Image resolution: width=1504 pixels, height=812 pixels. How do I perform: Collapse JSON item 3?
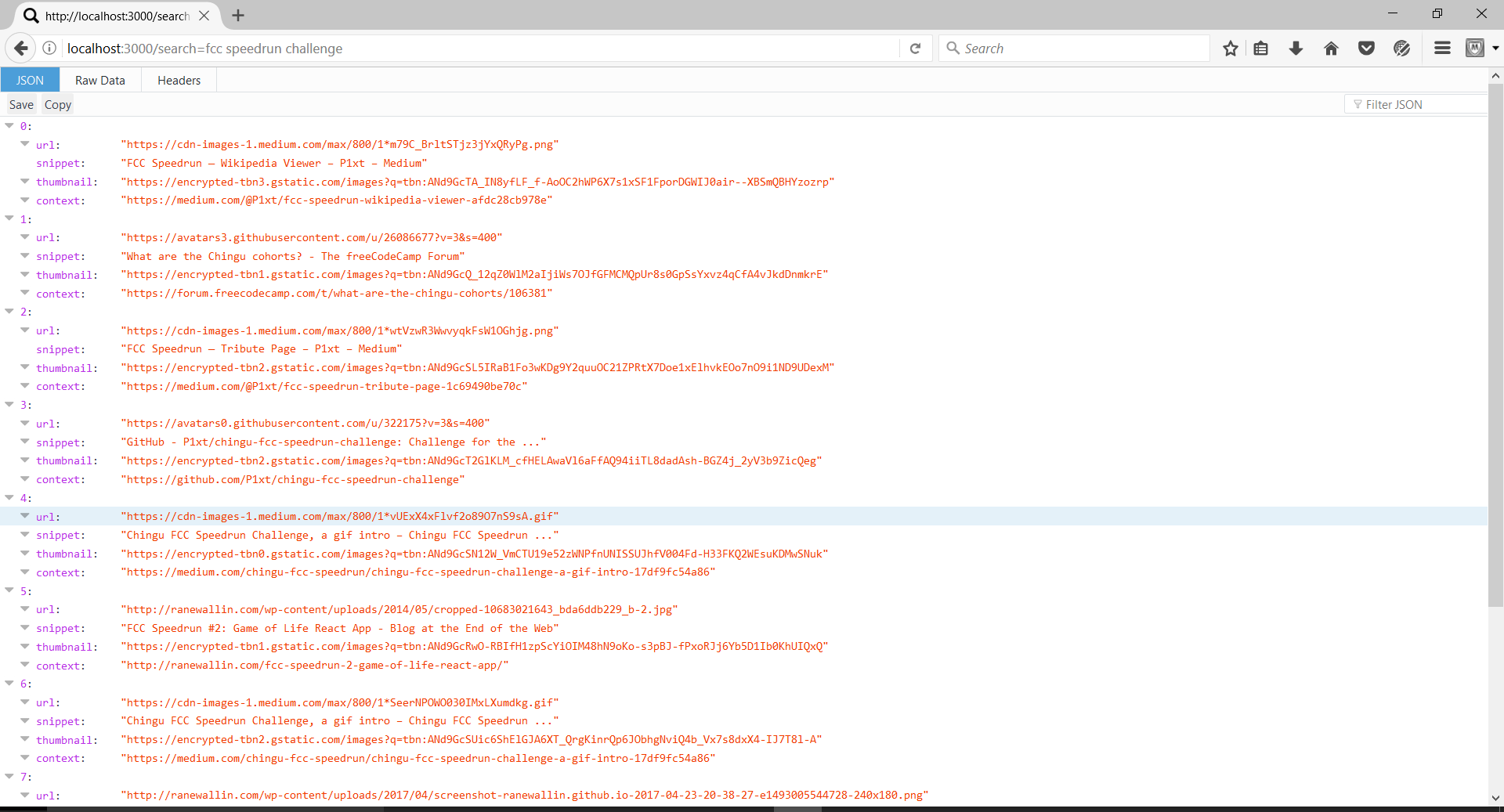pos(9,405)
